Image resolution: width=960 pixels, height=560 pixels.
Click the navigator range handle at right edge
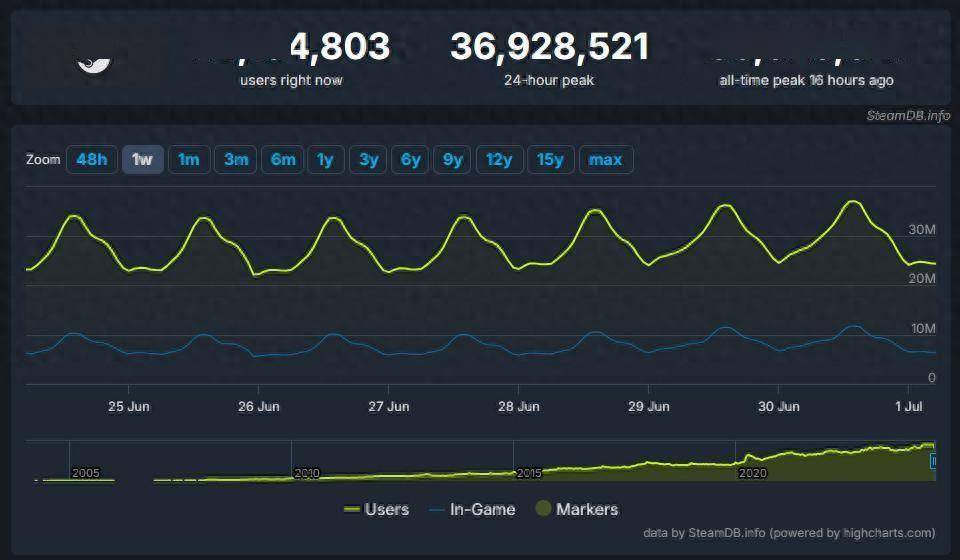[x=932, y=461]
